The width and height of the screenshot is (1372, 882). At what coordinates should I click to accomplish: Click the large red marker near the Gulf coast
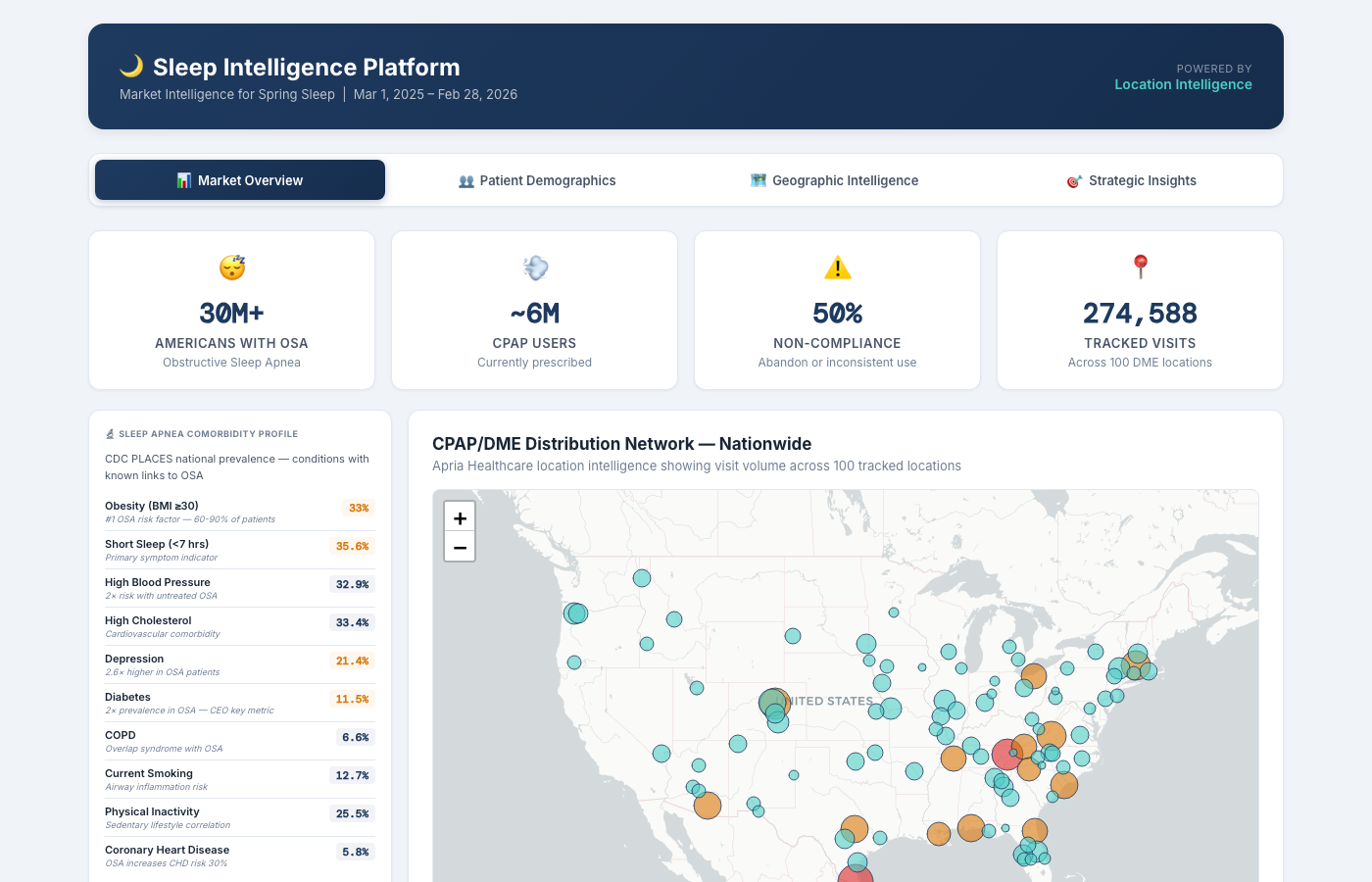tap(855, 875)
